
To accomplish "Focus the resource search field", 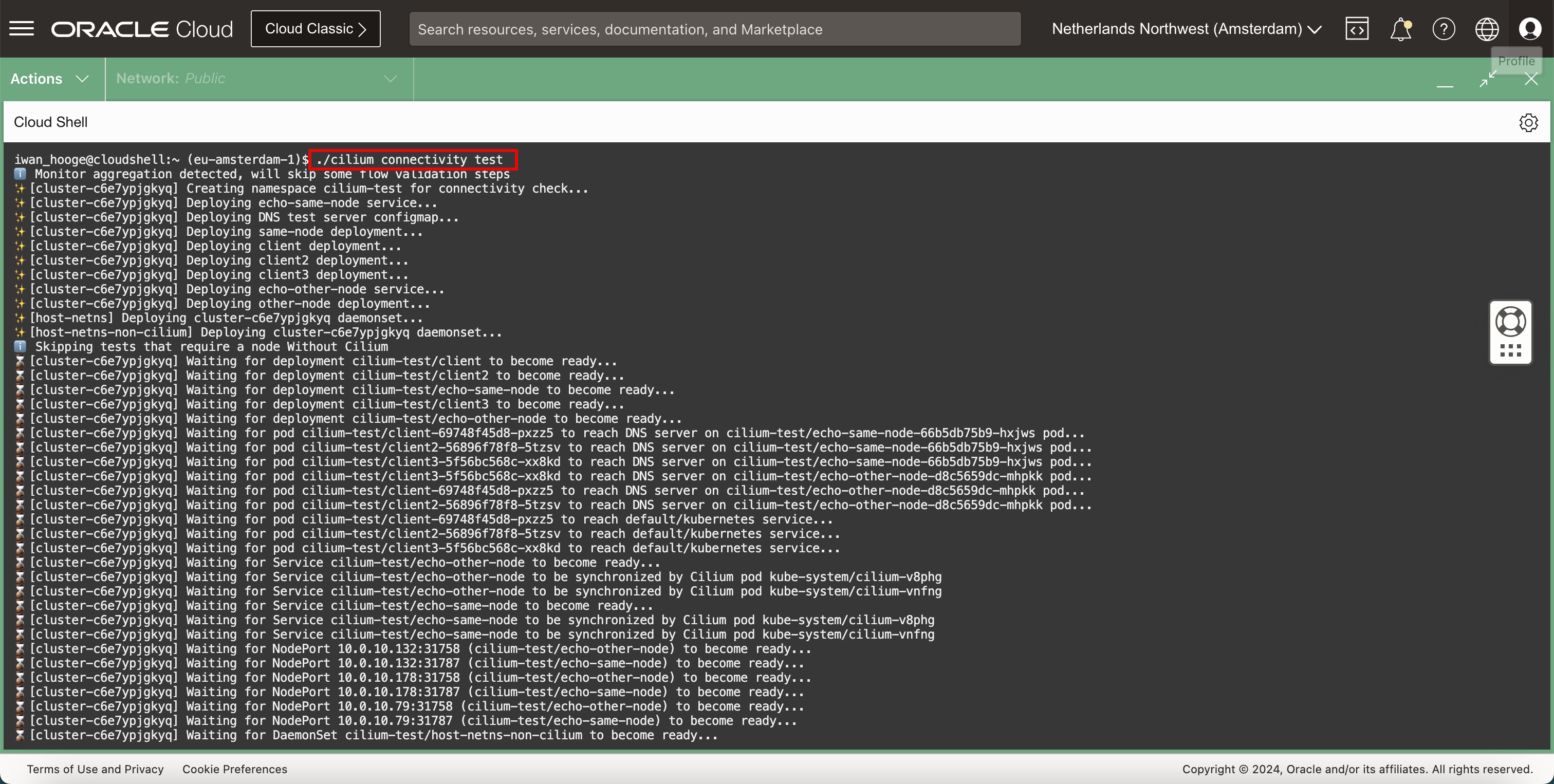I will point(715,29).
